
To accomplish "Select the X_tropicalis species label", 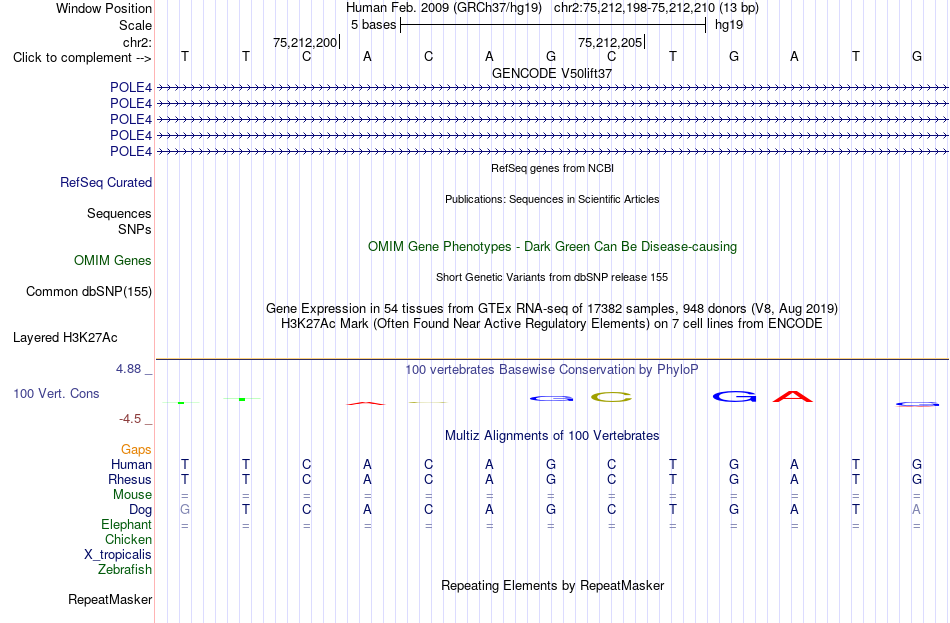I will pos(118,555).
